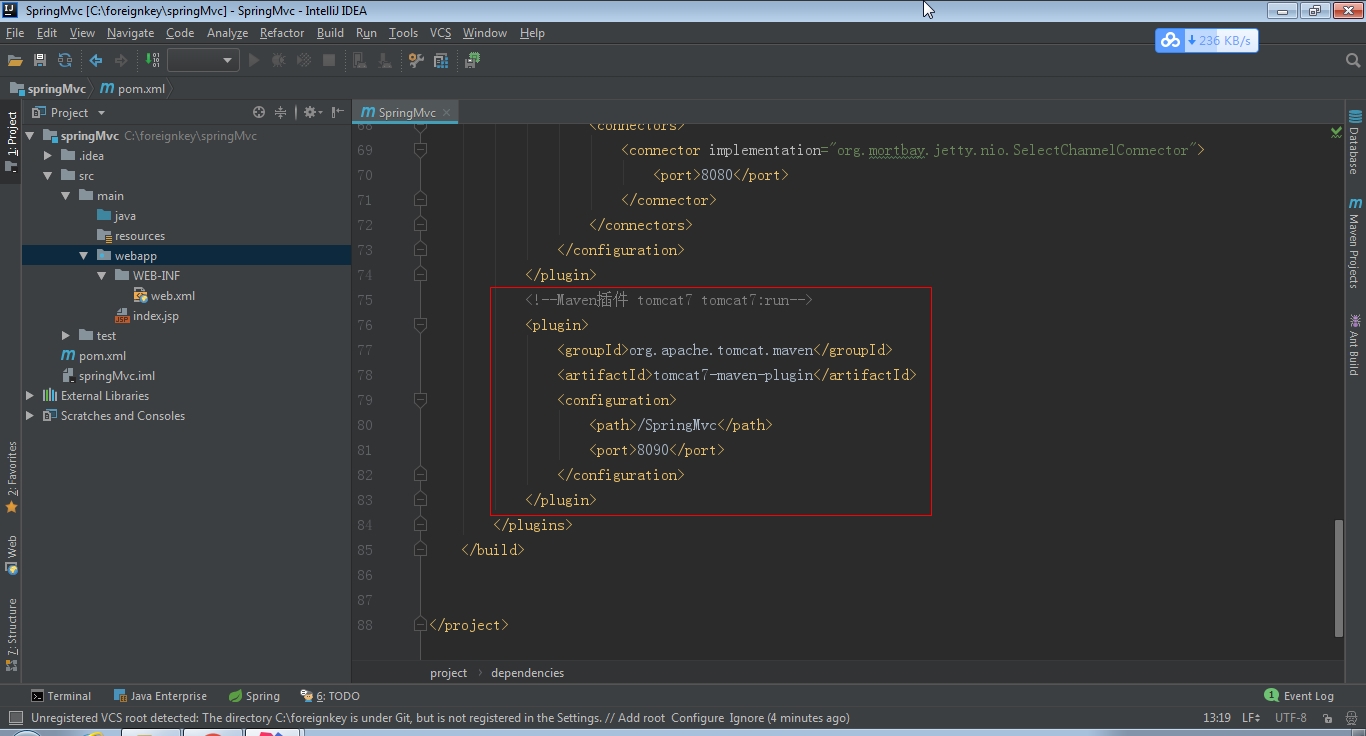Image resolution: width=1366 pixels, height=736 pixels.
Task: Toggle the Ant Build tool window
Action: (x=1355, y=344)
